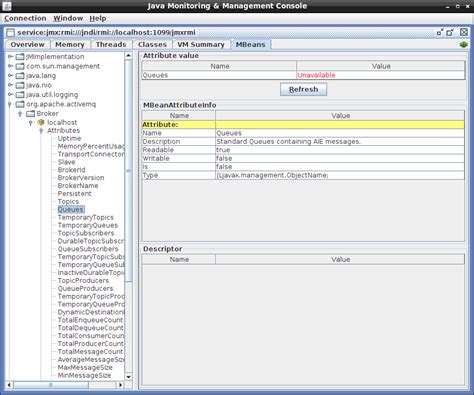
Task: Collapse the localhost node
Action: click(31, 123)
